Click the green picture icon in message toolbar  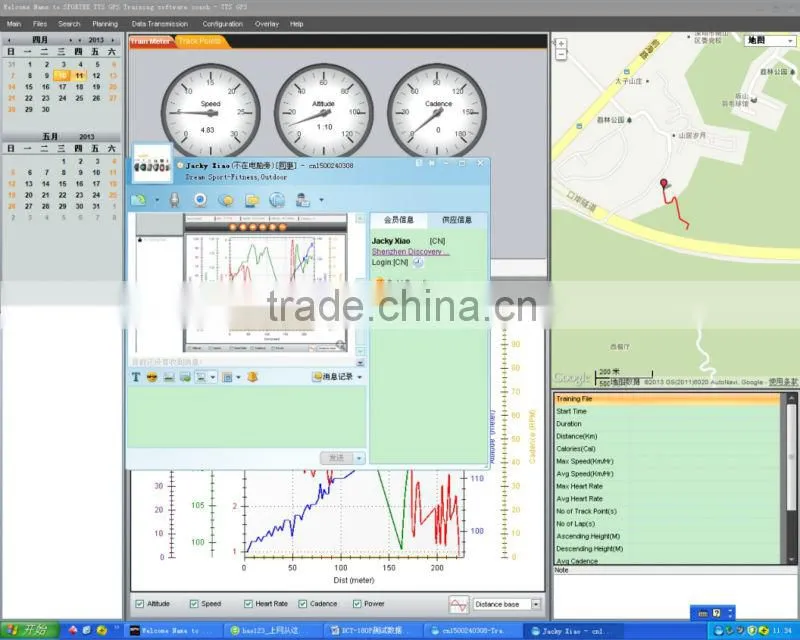(x=185, y=377)
